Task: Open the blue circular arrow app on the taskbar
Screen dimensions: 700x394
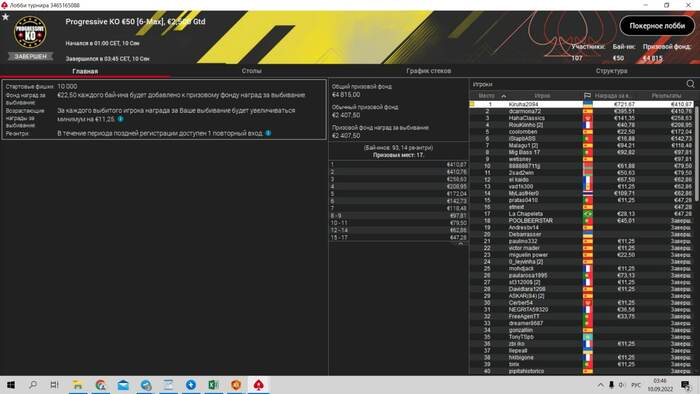Action: point(191,385)
